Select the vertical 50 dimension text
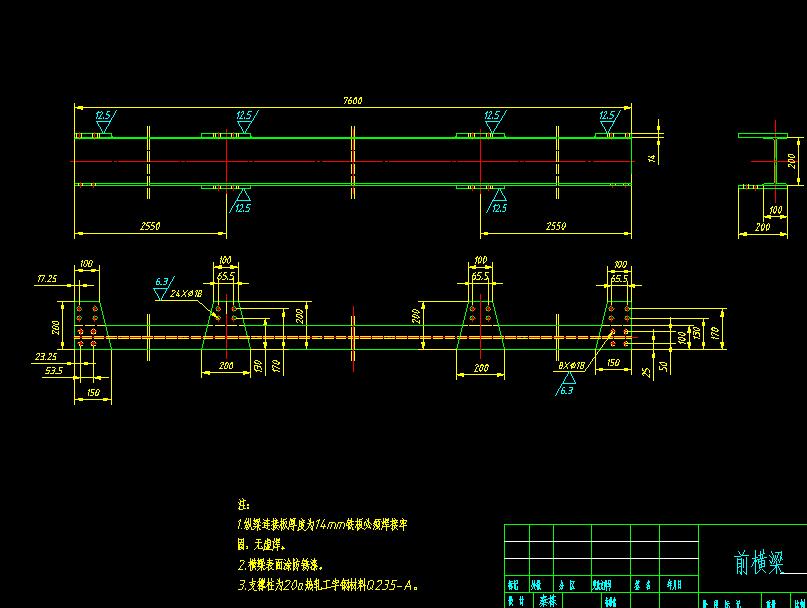The image size is (807, 608). pos(663,367)
